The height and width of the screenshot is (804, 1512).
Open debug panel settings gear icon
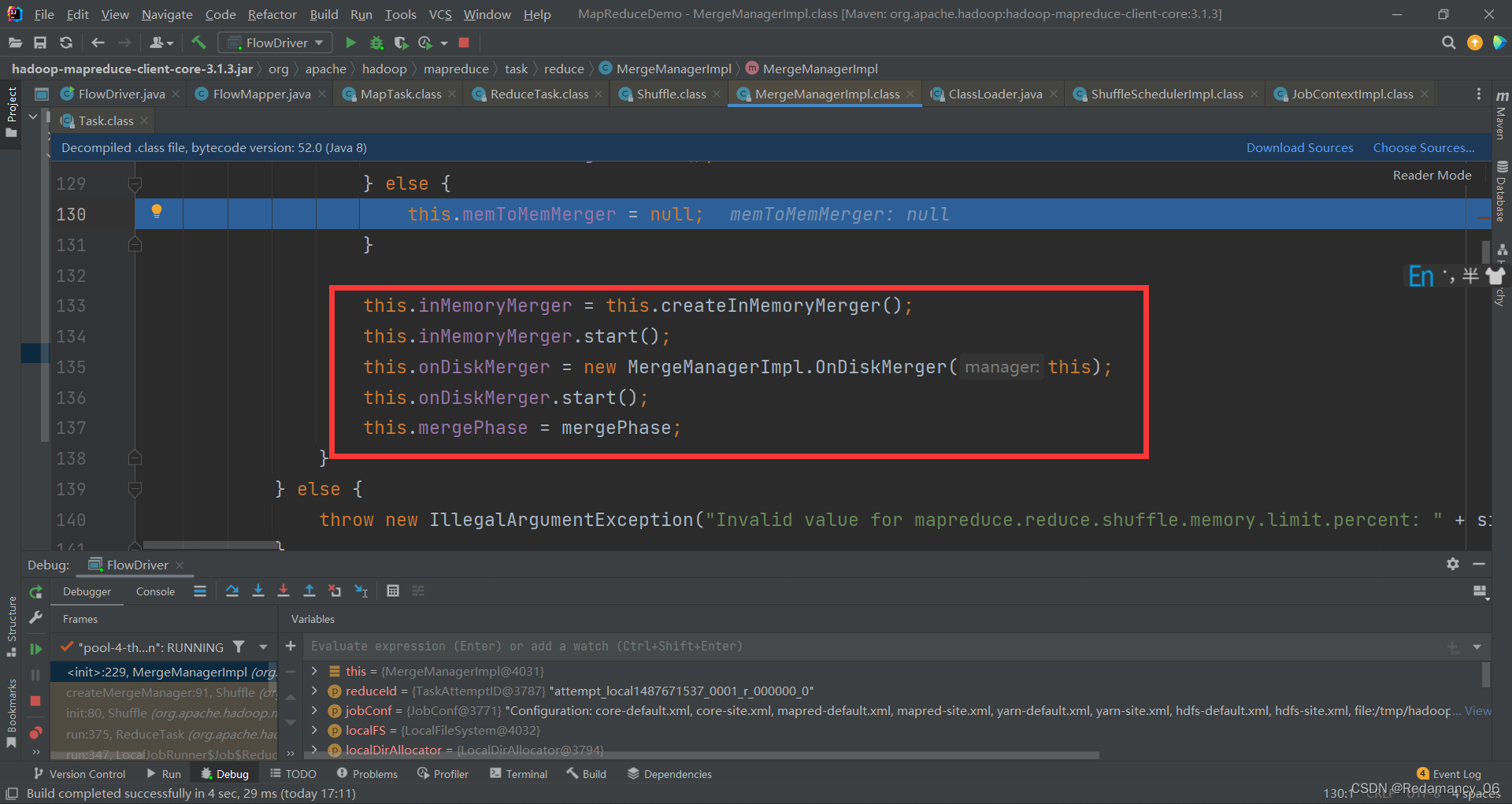pos(1453,564)
